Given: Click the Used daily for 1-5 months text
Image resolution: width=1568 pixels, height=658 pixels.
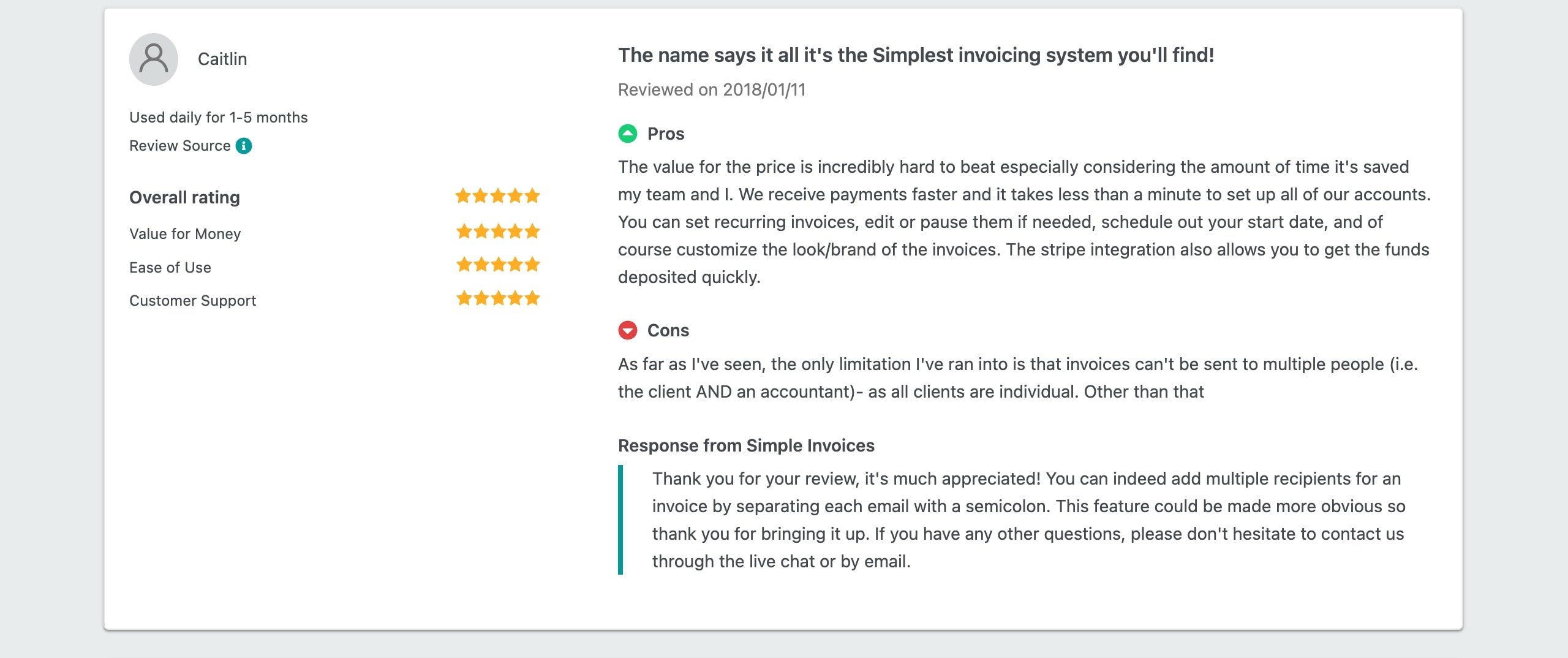Looking at the screenshot, I should [x=218, y=117].
